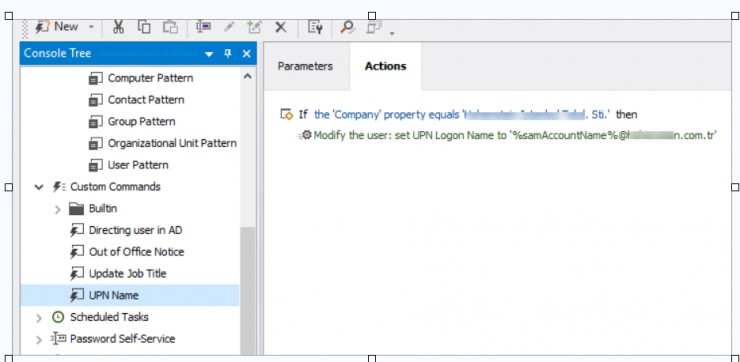Click the Cut scissors toolbar icon

pyautogui.click(x=118, y=27)
